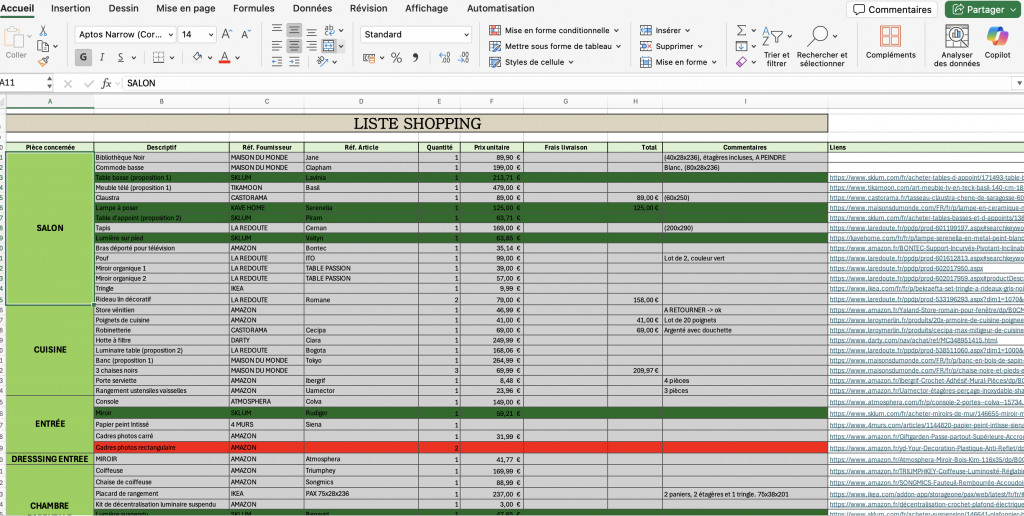Toggle center horizontal alignment
The width and height of the screenshot is (1024, 516).
(296, 46)
